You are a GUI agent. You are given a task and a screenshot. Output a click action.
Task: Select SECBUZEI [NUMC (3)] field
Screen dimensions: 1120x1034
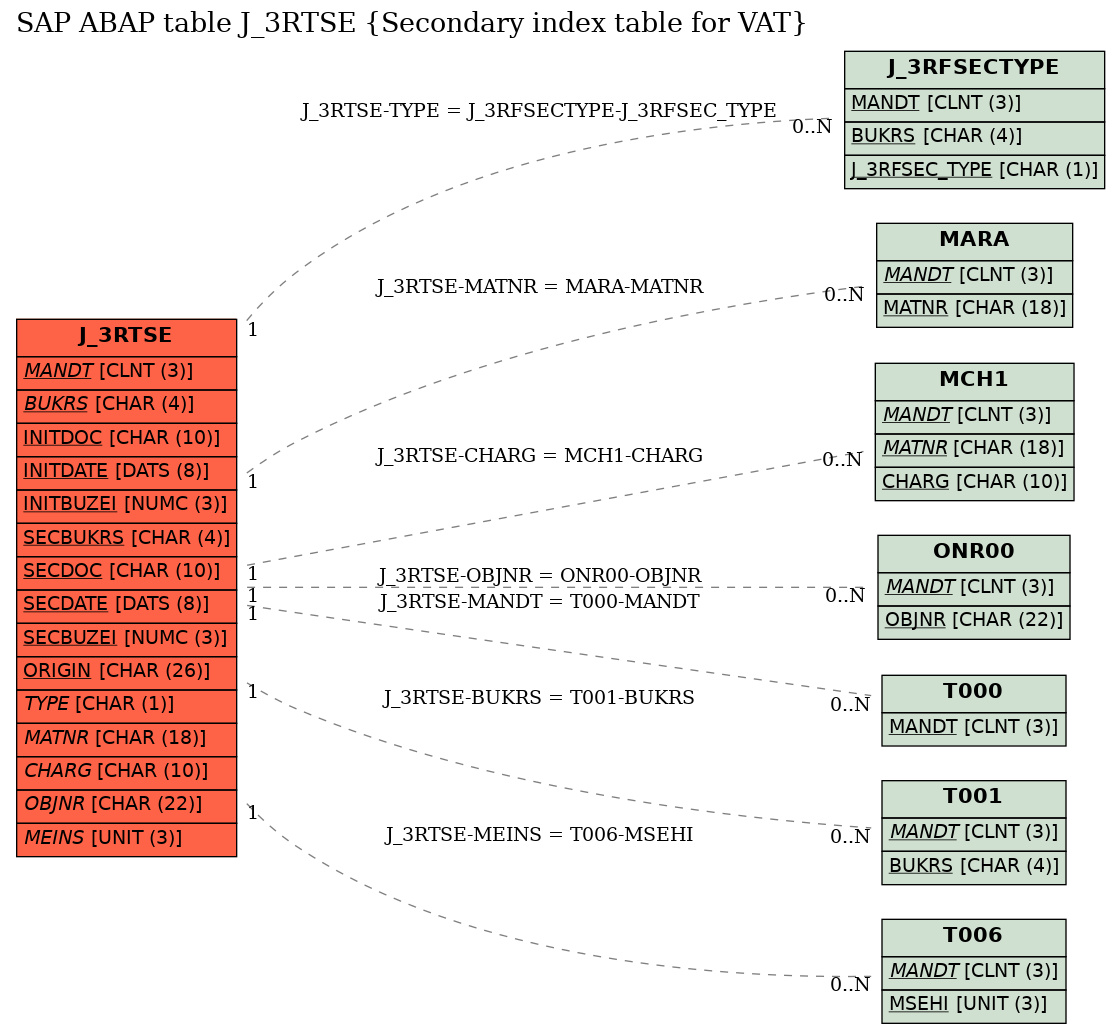[126, 640]
